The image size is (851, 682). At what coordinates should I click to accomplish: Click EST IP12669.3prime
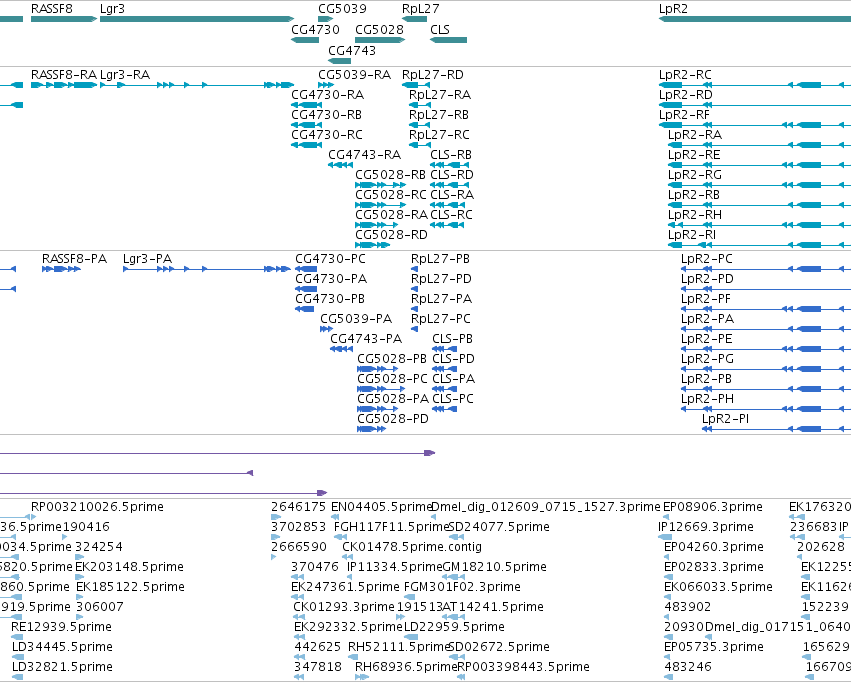(x=706, y=527)
